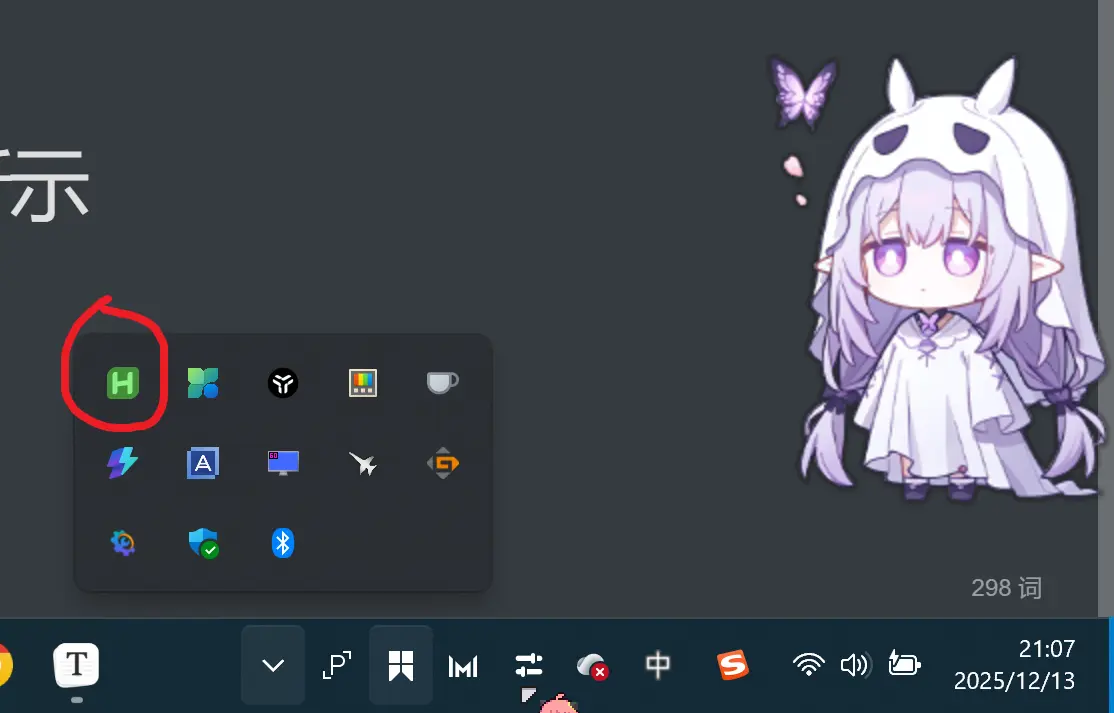
Task: Open the battery status icon
Action: point(904,664)
